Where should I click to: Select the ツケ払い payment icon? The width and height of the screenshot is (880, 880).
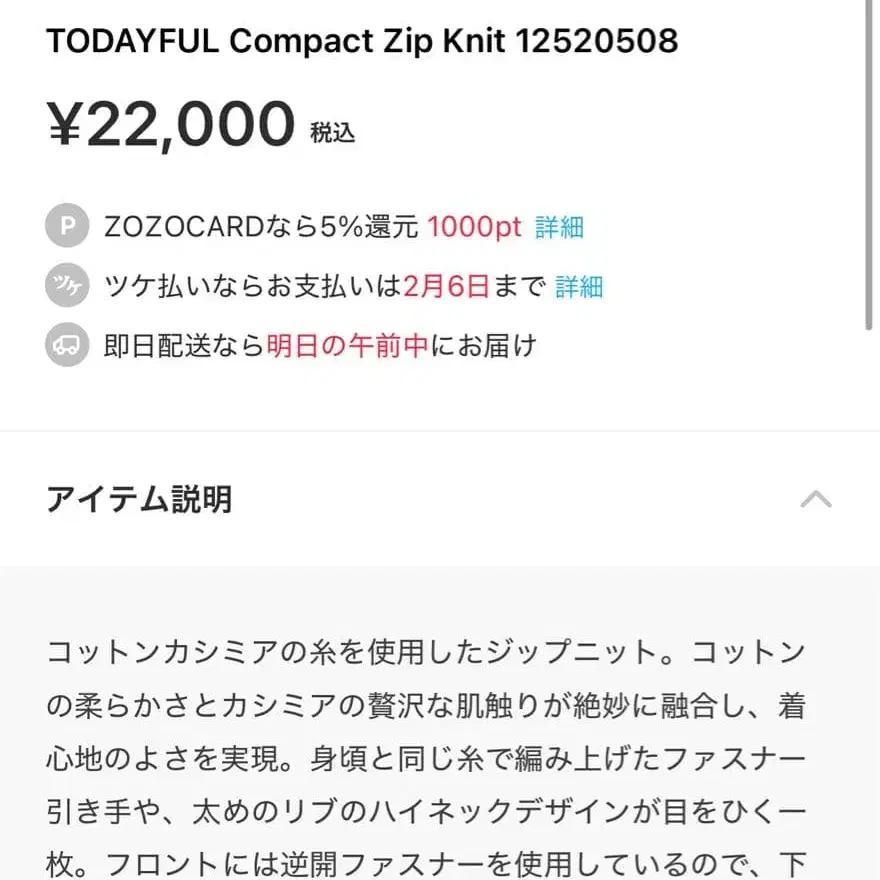point(66,287)
